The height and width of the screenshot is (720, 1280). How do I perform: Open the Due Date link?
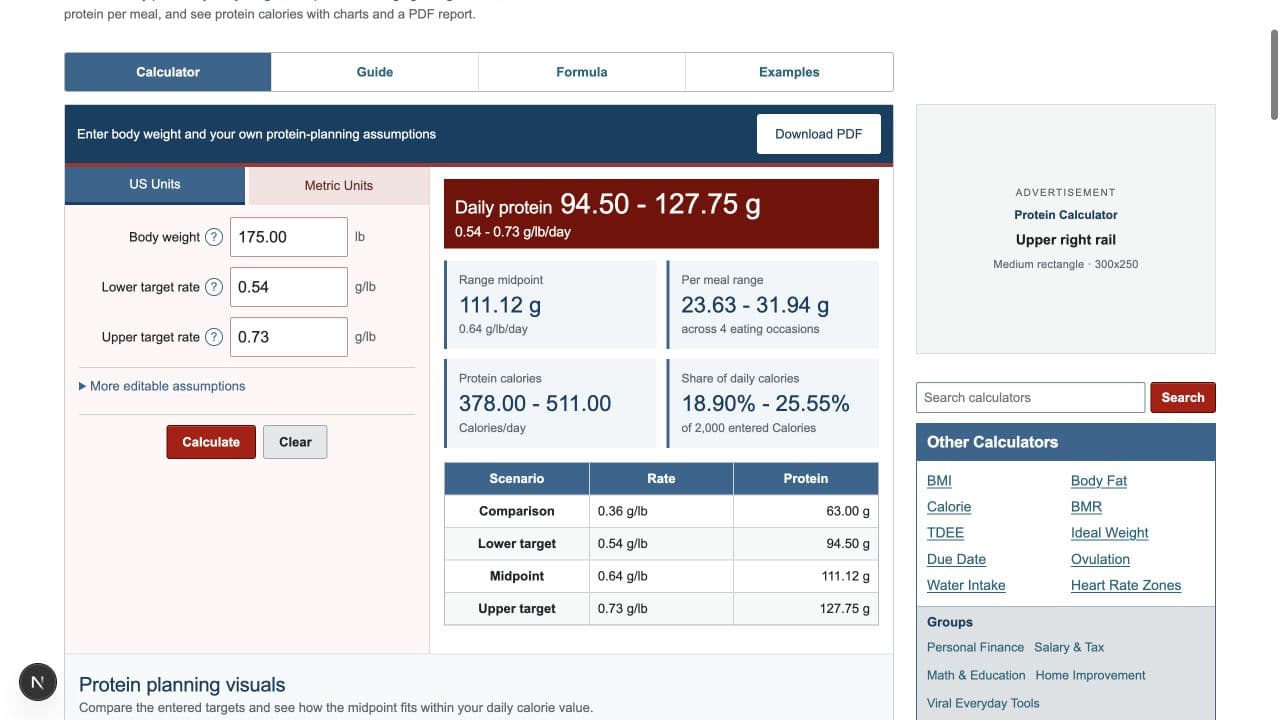coord(956,559)
